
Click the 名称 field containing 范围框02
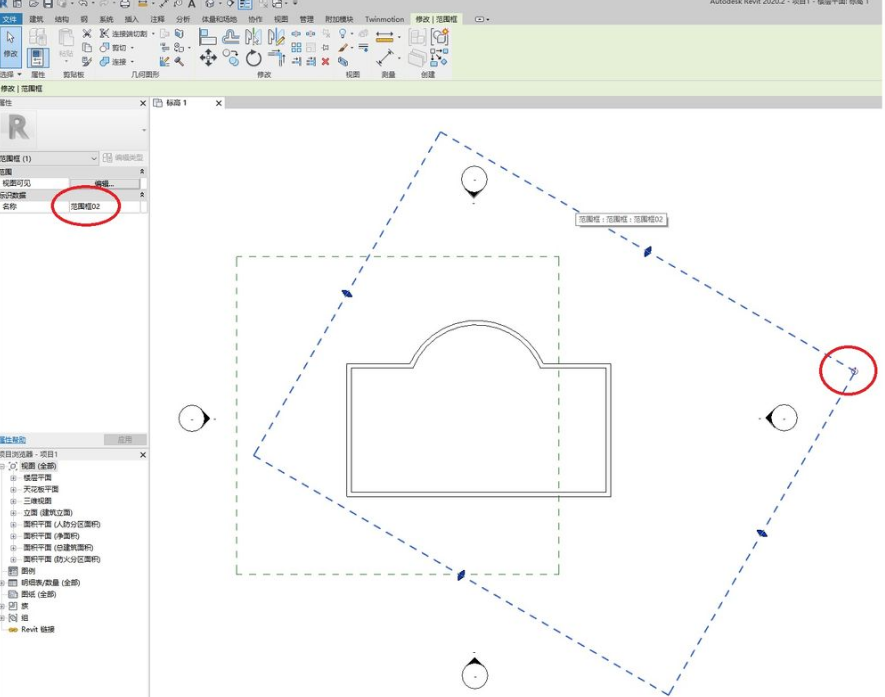tap(105, 207)
